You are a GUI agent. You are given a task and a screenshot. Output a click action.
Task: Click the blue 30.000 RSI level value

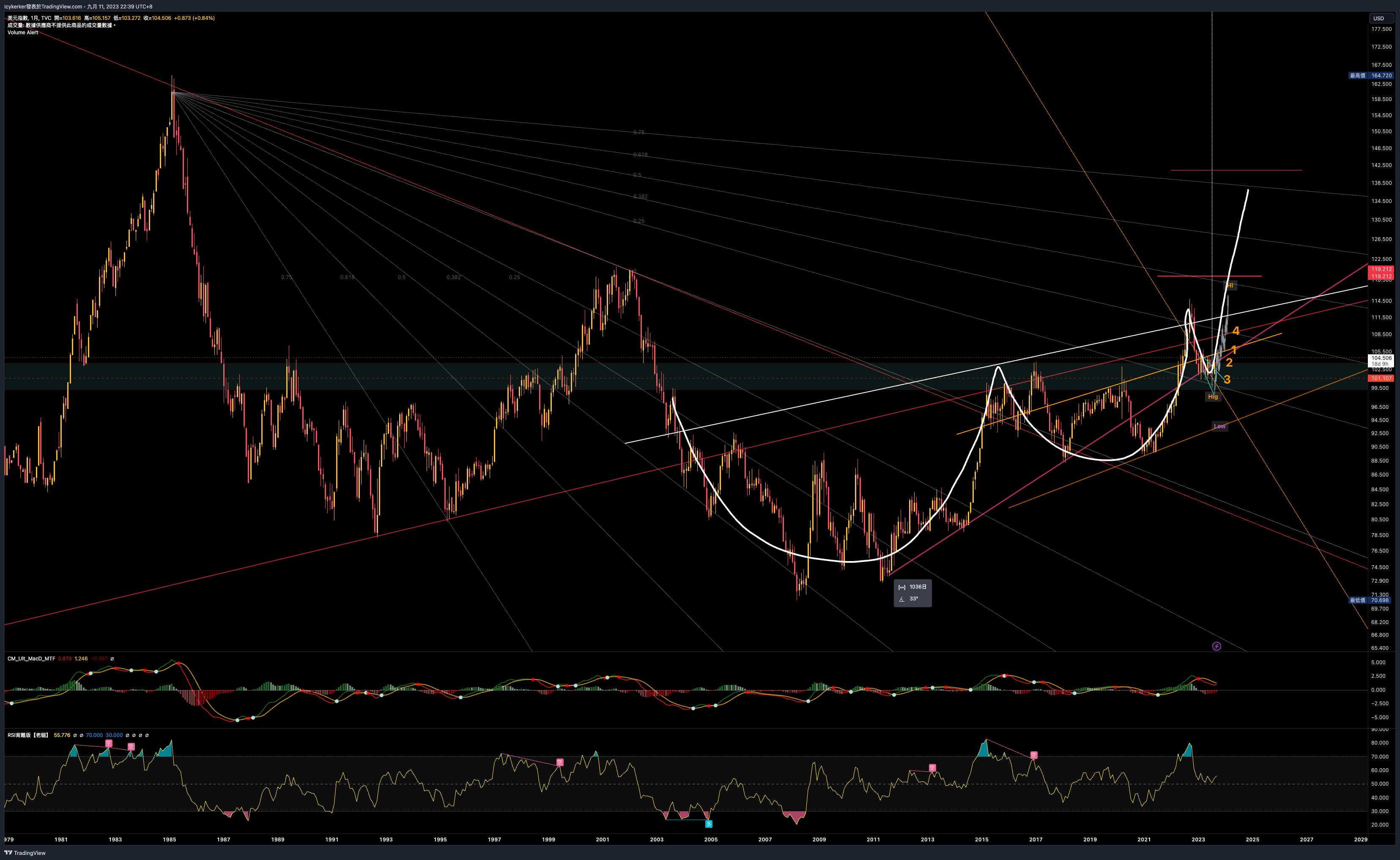pyautogui.click(x=114, y=735)
